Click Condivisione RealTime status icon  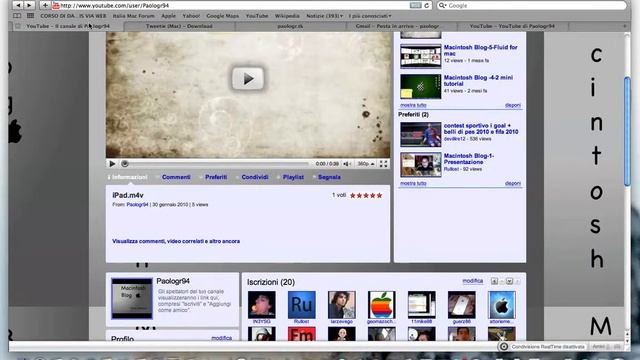click(504, 347)
